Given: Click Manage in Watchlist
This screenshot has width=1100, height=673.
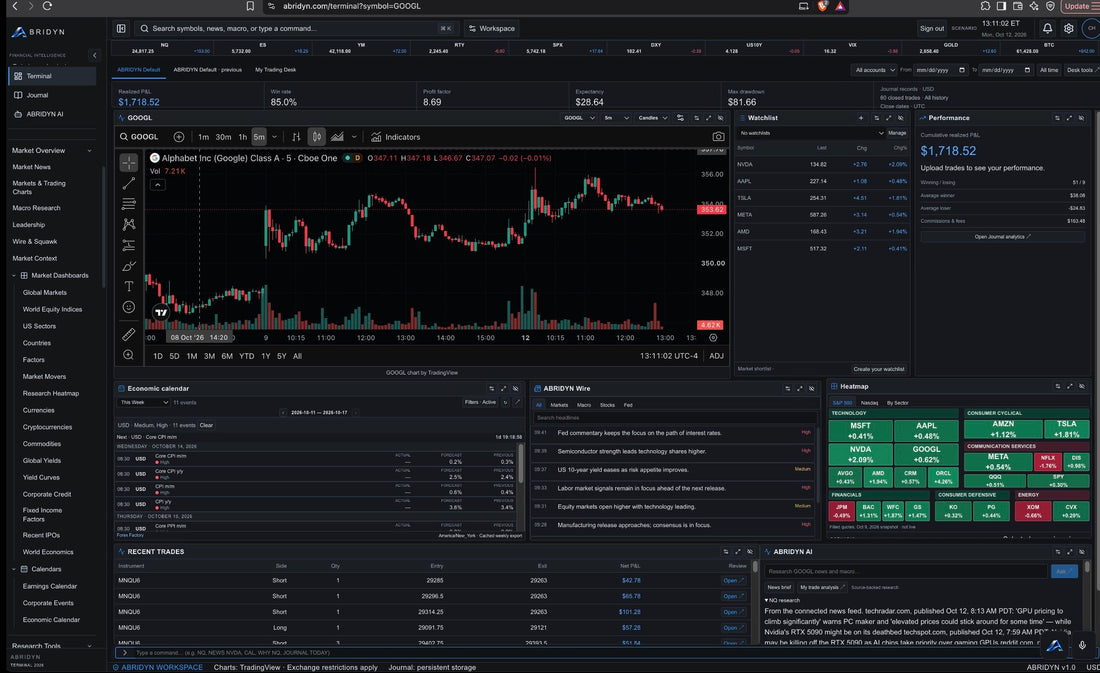Looking at the screenshot, I should pos(897,133).
